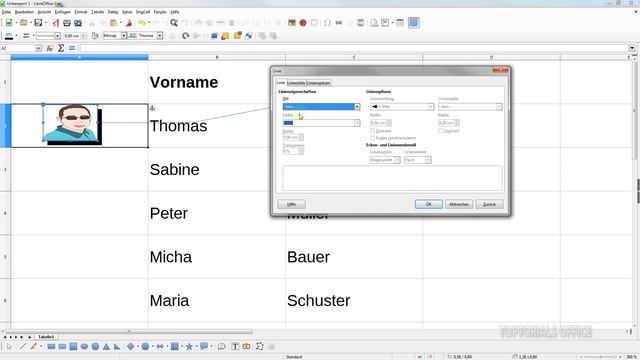Open the Farbe color dropdown swatch
Viewport: 640px width, 360px height.
pyautogui.click(x=321, y=123)
